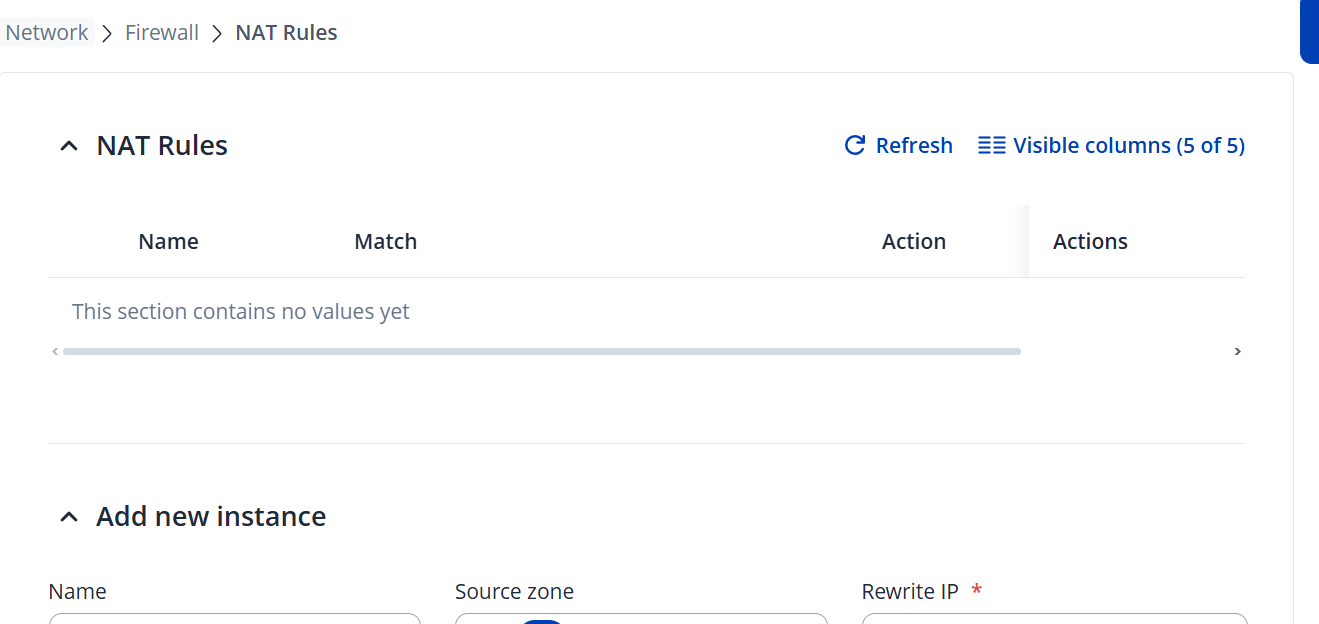This screenshot has height=624, width=1319.
Task: Focus the Name input field
Action: 234,618
